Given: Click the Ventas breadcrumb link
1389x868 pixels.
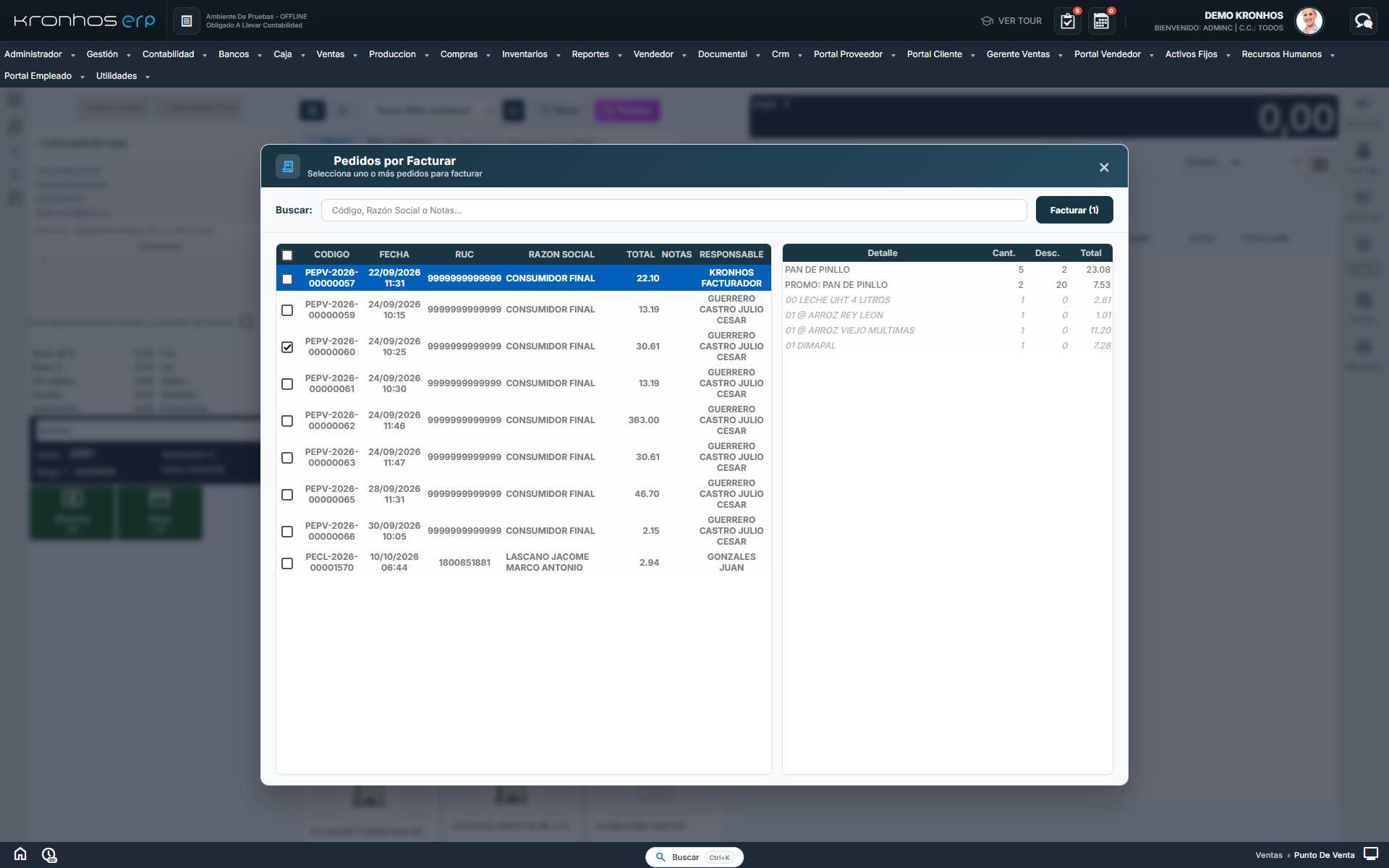Looking at the screenshot, I should 1269,855.
